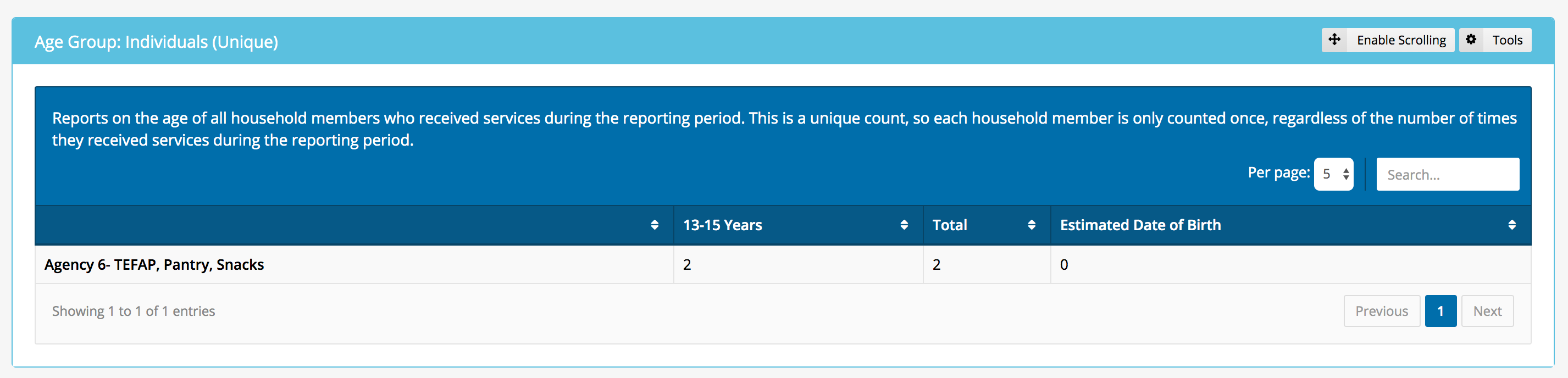Click the Total column header text
The height and width of the screenshot is (378, 1568).
pos(950,225)
